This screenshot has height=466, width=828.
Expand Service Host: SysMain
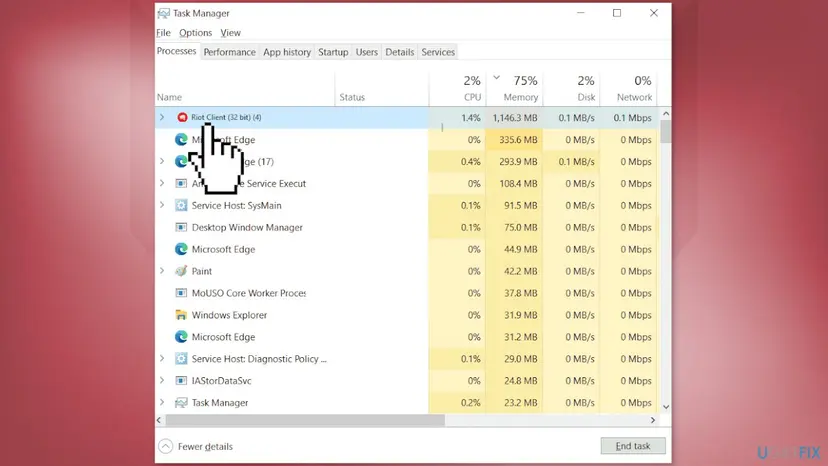pos(162,205)
